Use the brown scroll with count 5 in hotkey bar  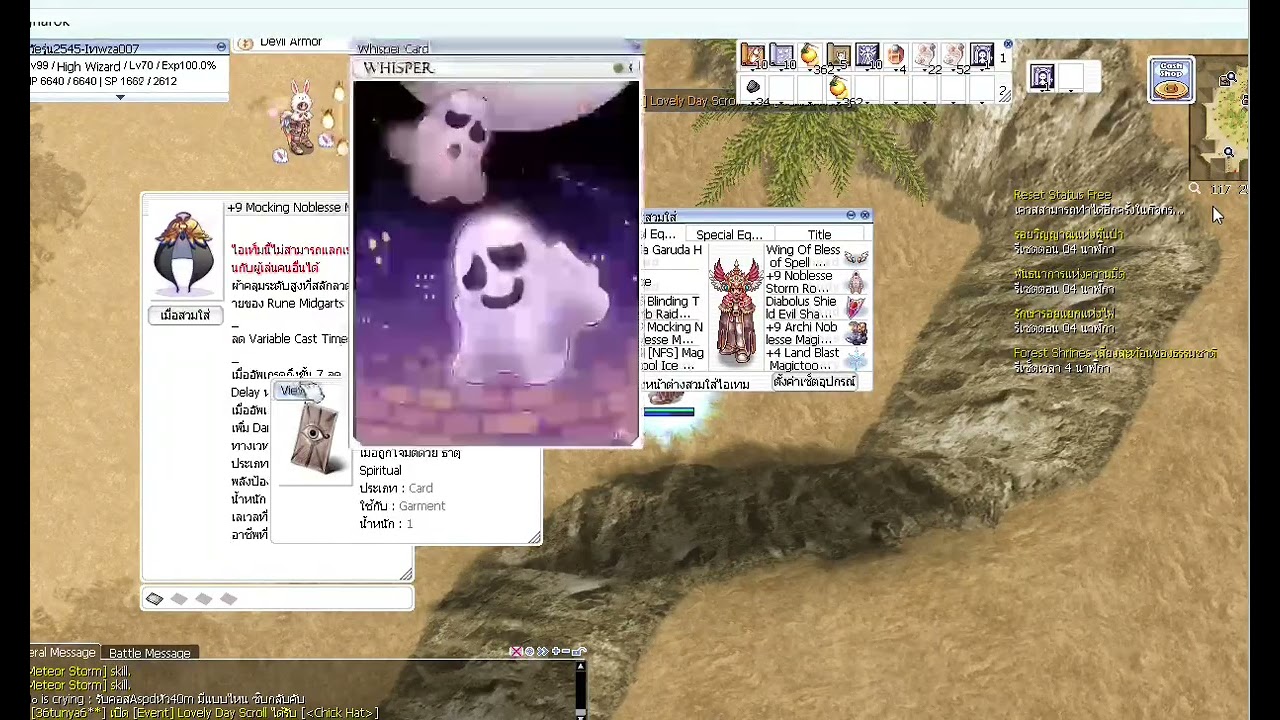pos(838,55)
